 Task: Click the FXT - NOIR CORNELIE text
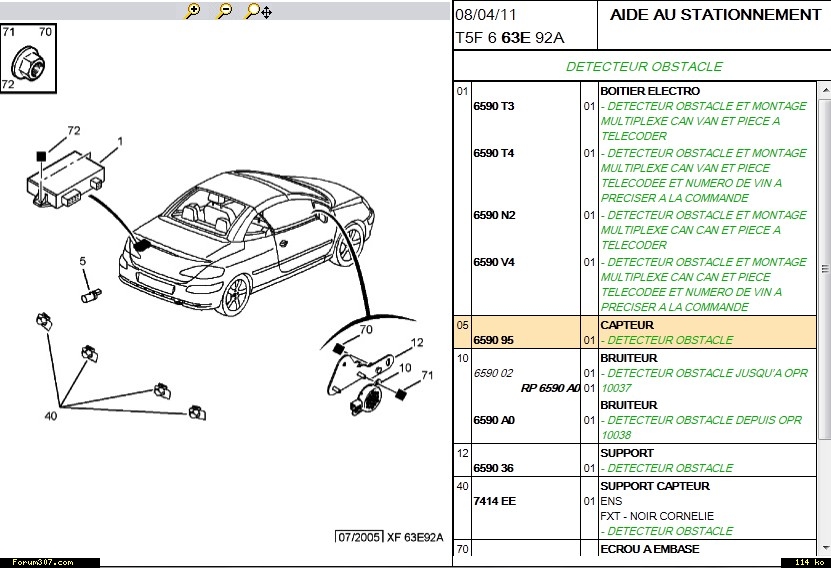click(657, 516)
